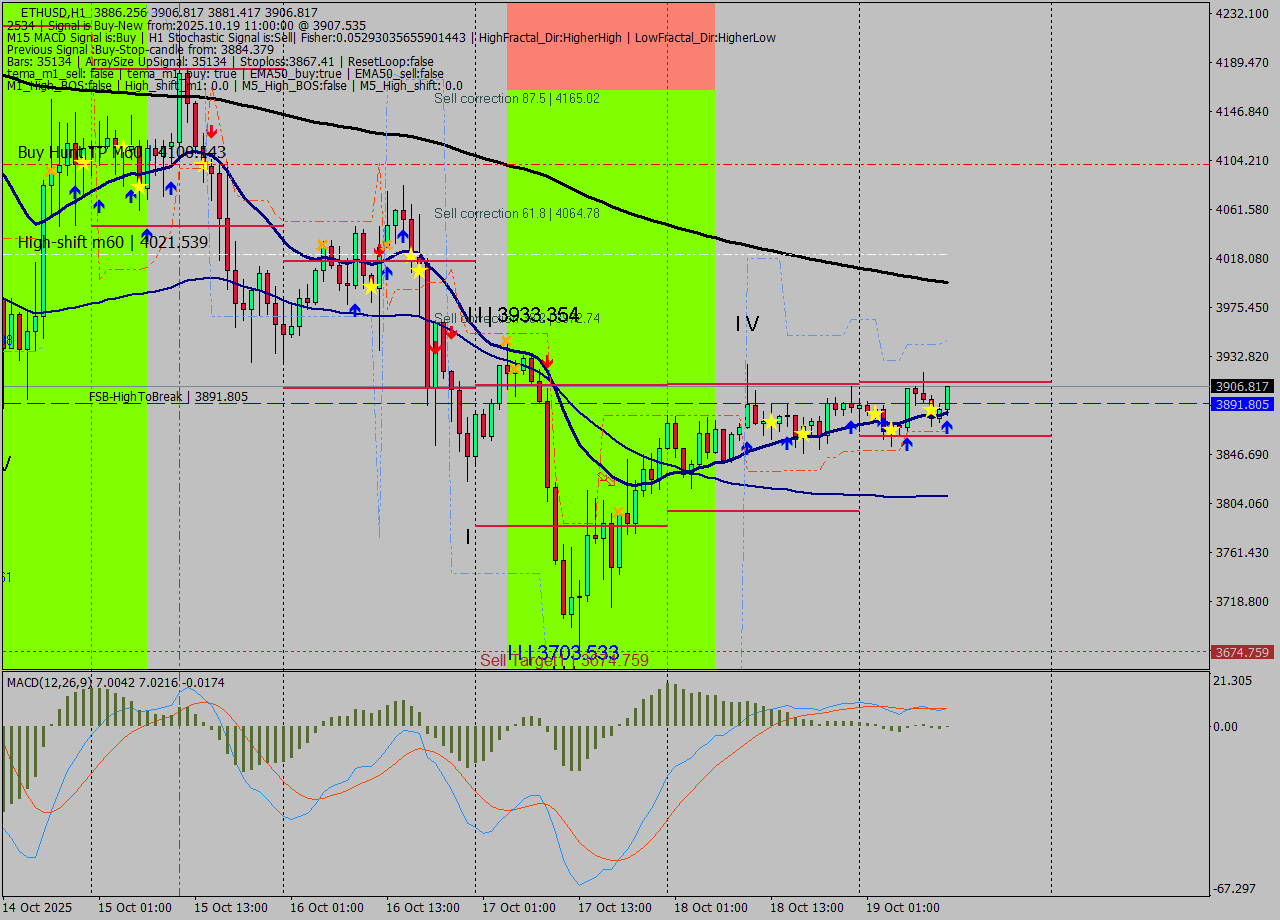Click the Sell correction 61.8 label

tap(516, 214)
